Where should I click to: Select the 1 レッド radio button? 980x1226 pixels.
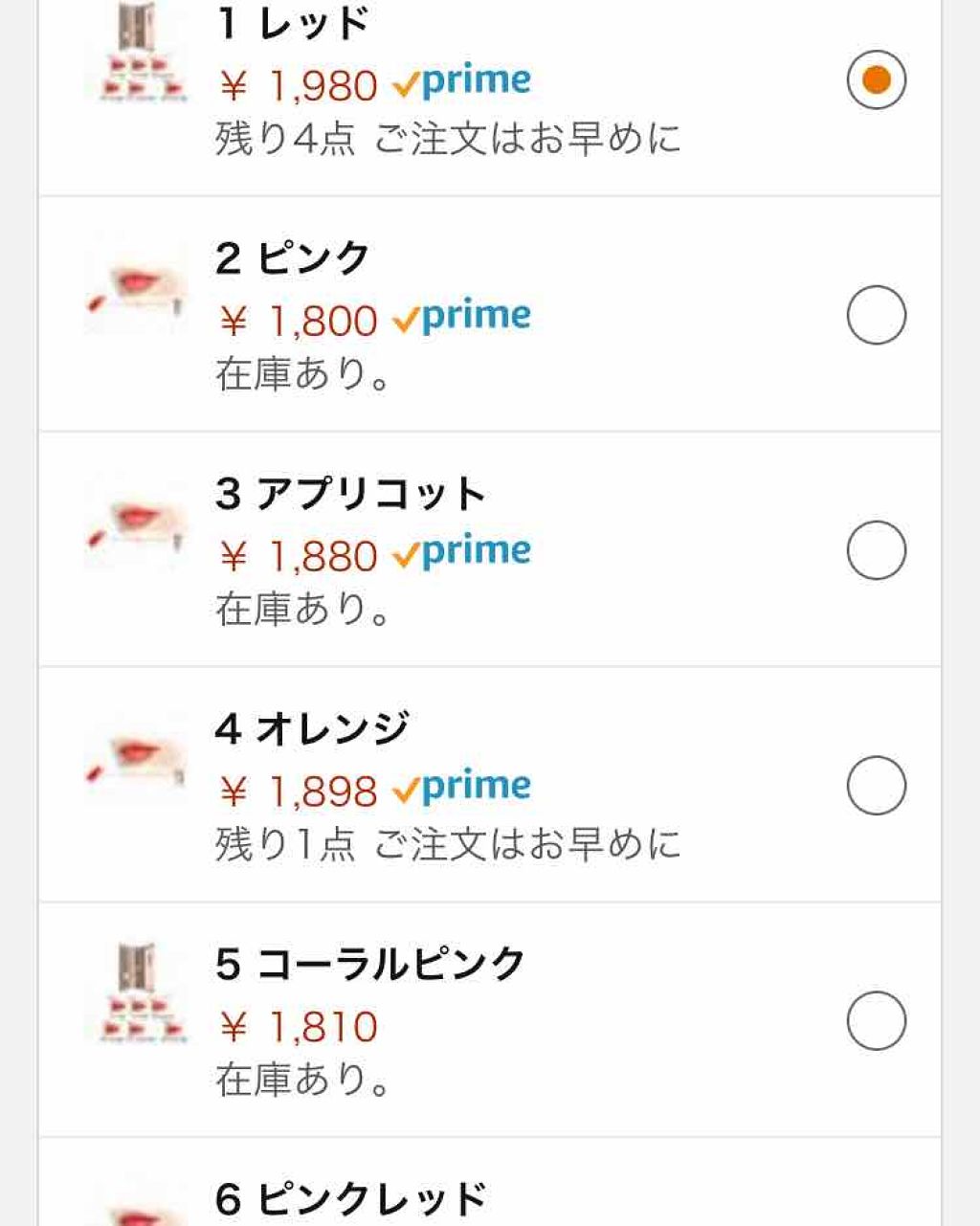[876, 79]
